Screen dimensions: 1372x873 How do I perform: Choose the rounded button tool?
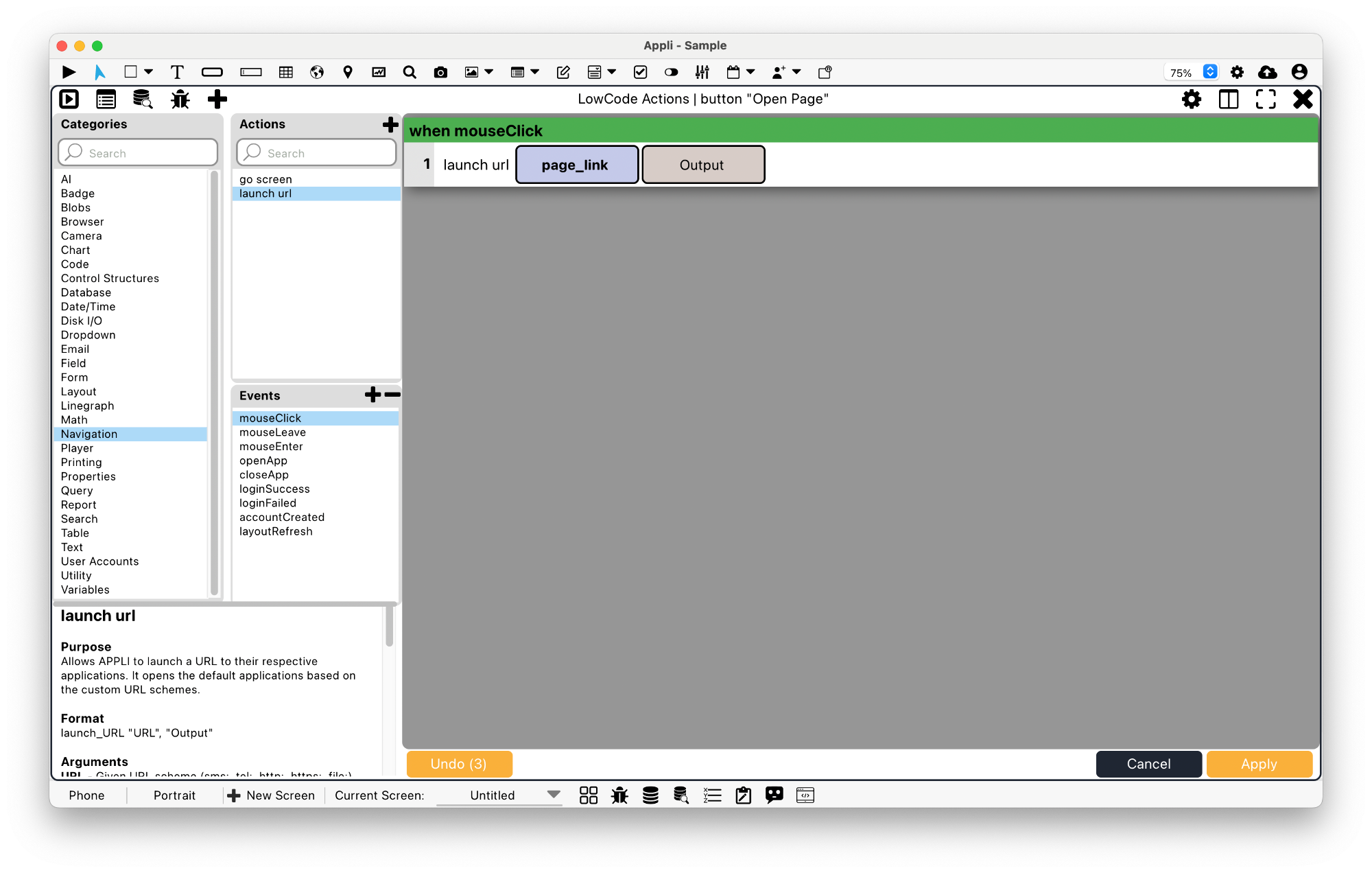point(212,72)
